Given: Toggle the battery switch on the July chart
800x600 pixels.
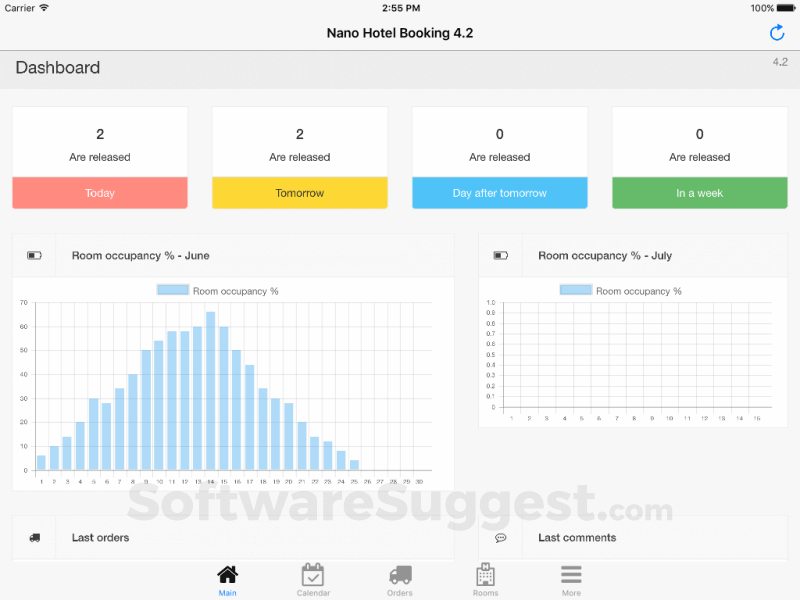Looking at the screenshot, I should (x=500, y=255).
